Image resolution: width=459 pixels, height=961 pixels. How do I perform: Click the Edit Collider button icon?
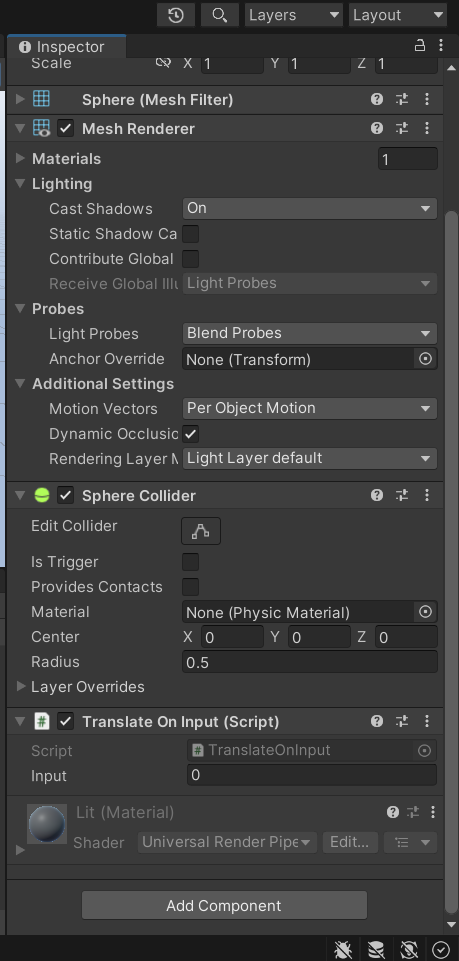[201, 531]
